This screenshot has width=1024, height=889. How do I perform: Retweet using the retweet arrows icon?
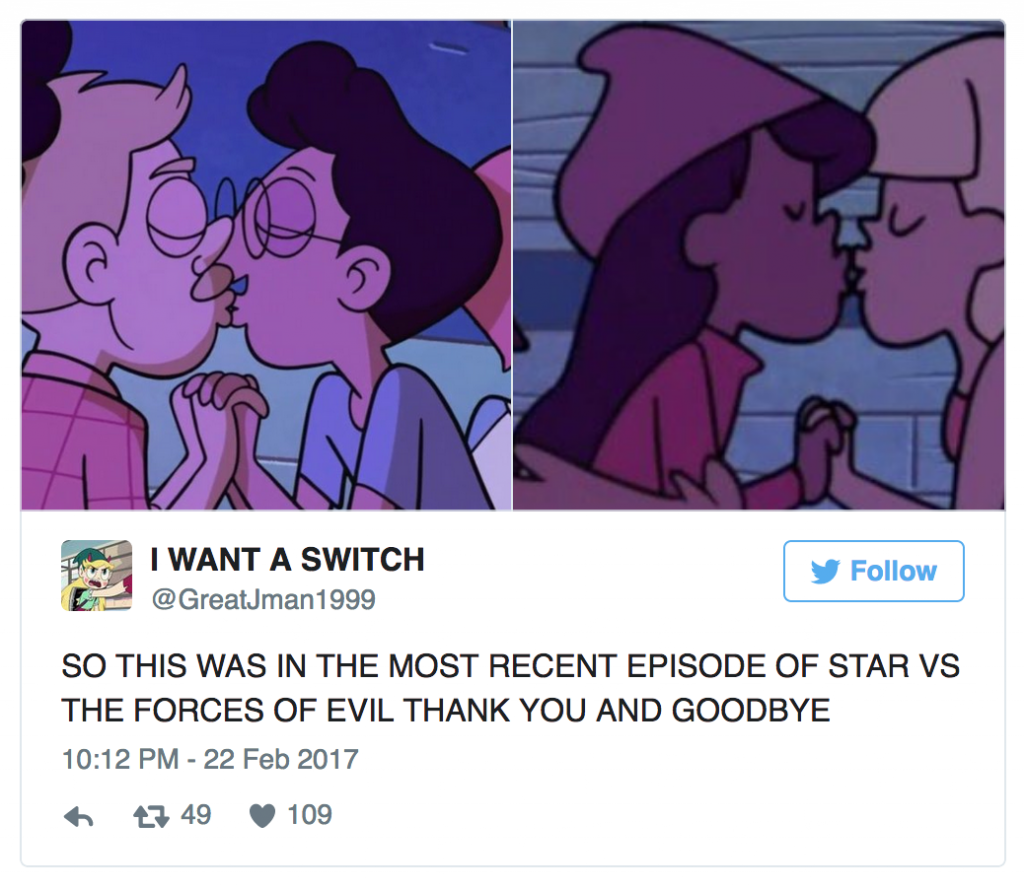coord(151,816)
